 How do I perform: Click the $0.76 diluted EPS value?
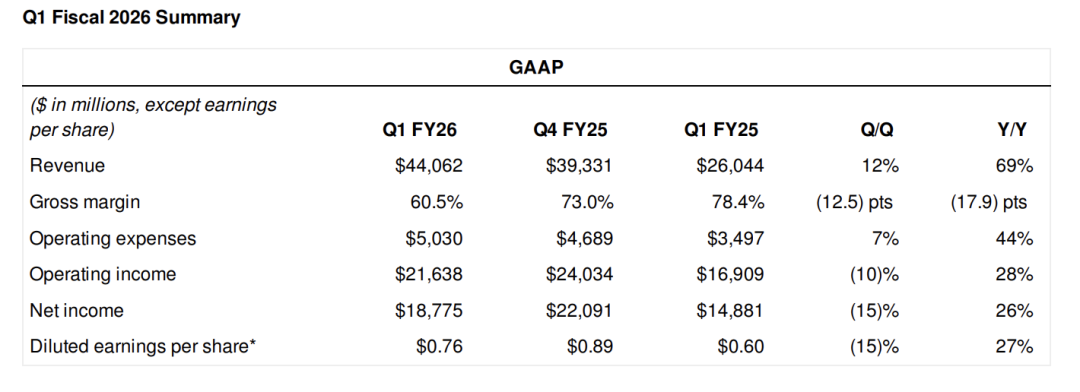point(439,347)
